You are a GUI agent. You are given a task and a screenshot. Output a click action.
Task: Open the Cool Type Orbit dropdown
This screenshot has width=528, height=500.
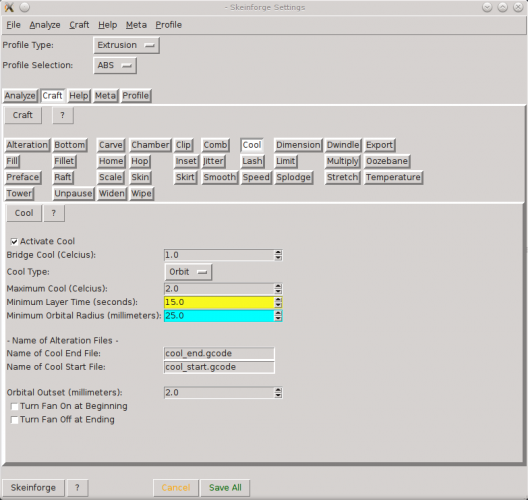click(x=188, y=272)
